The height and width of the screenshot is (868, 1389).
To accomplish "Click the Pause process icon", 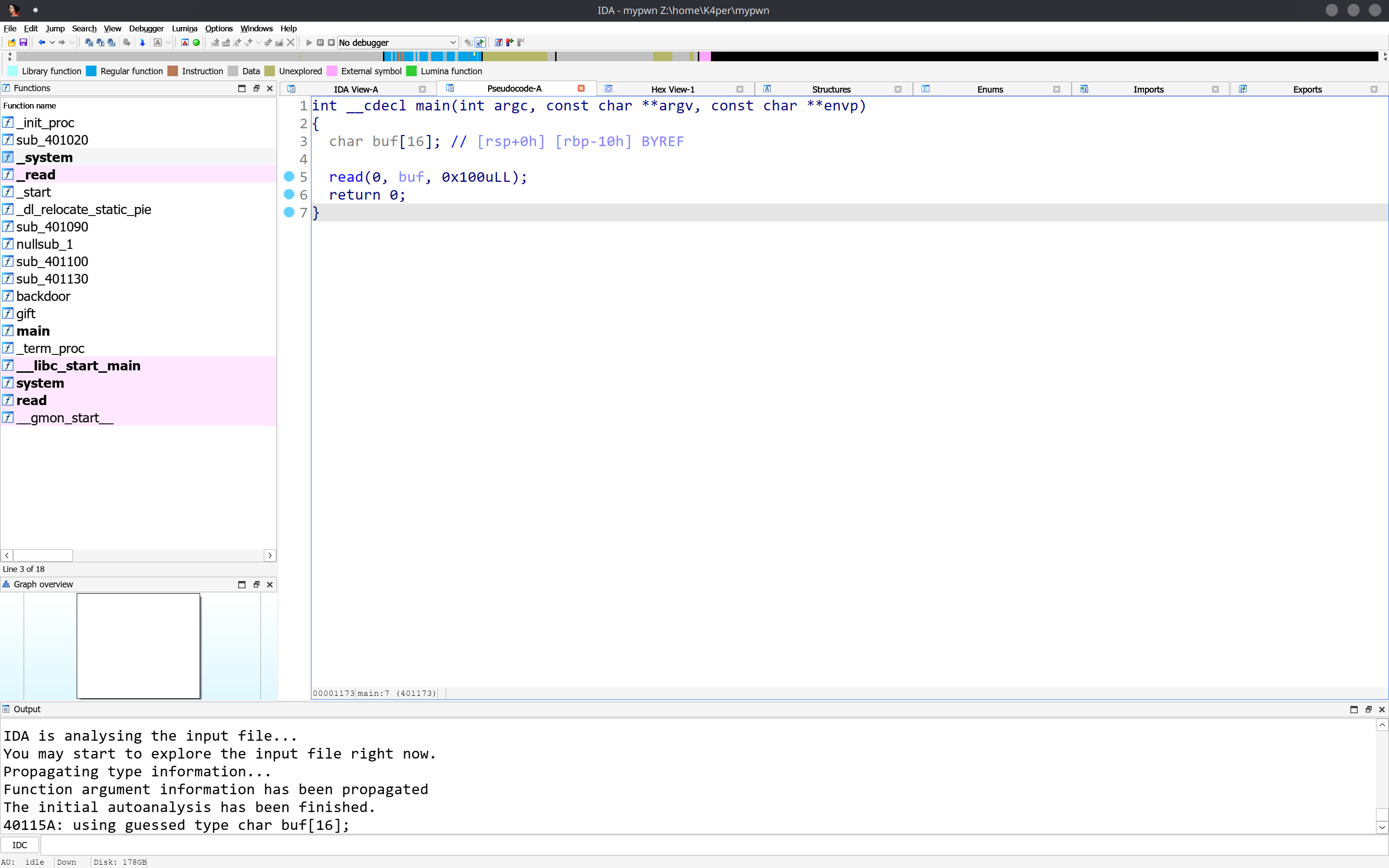I will [320, 42].
